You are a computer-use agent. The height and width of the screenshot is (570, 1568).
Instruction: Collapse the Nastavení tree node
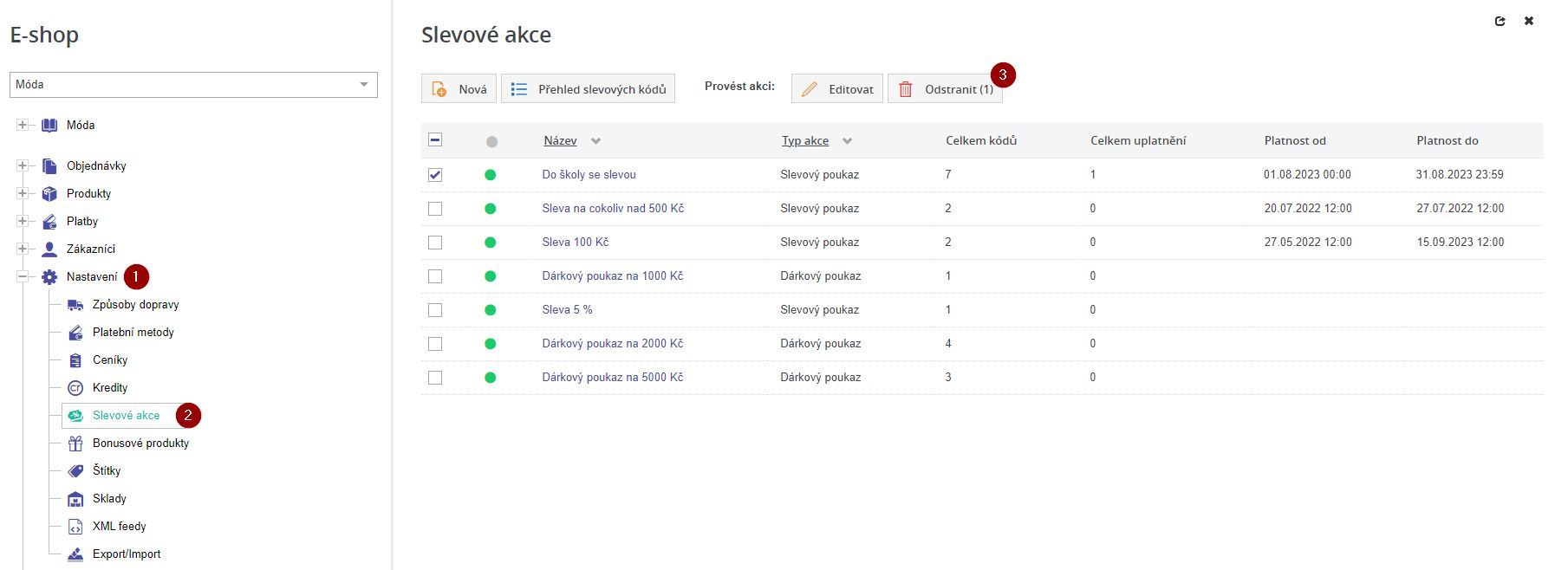(x=23, y=277)
